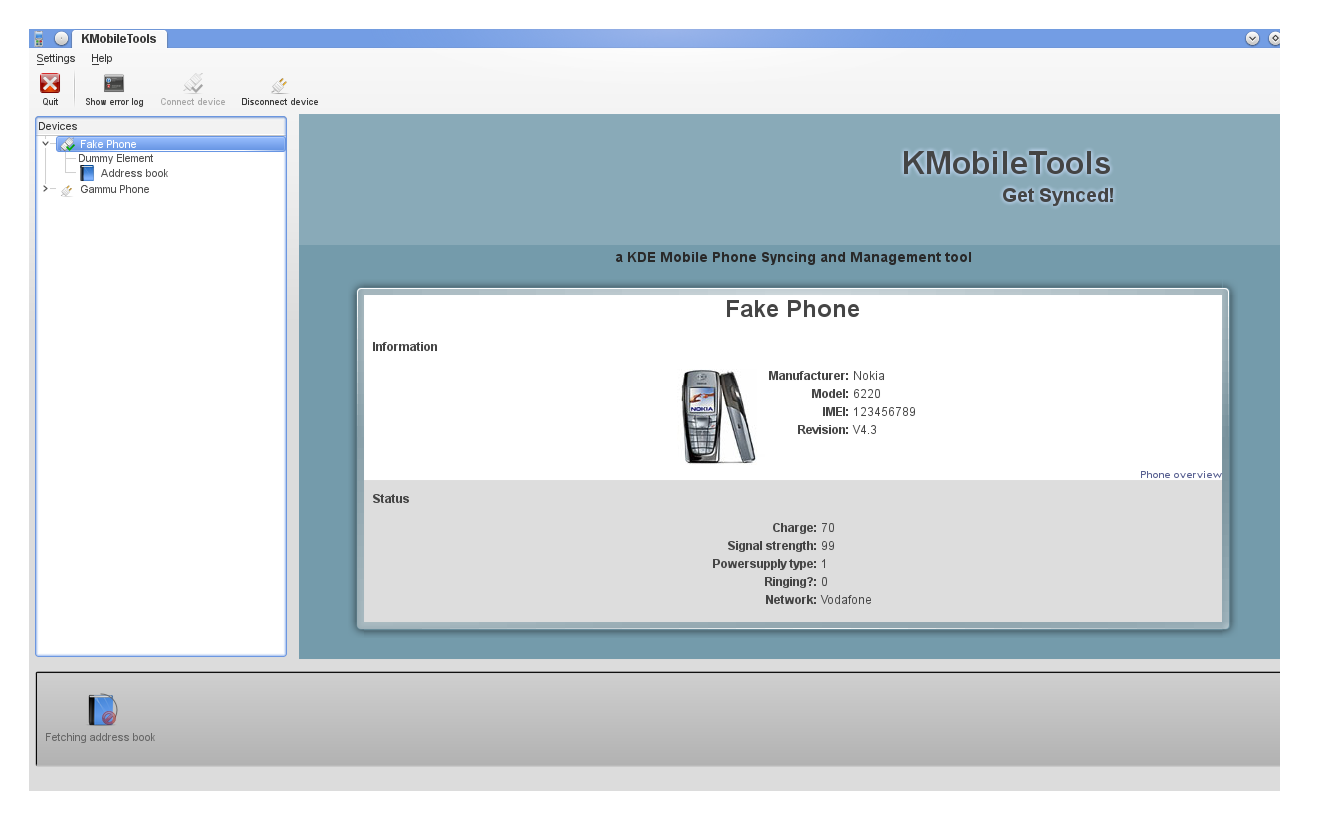
Task: Click the Signal strength value 99
Action: 828,546
